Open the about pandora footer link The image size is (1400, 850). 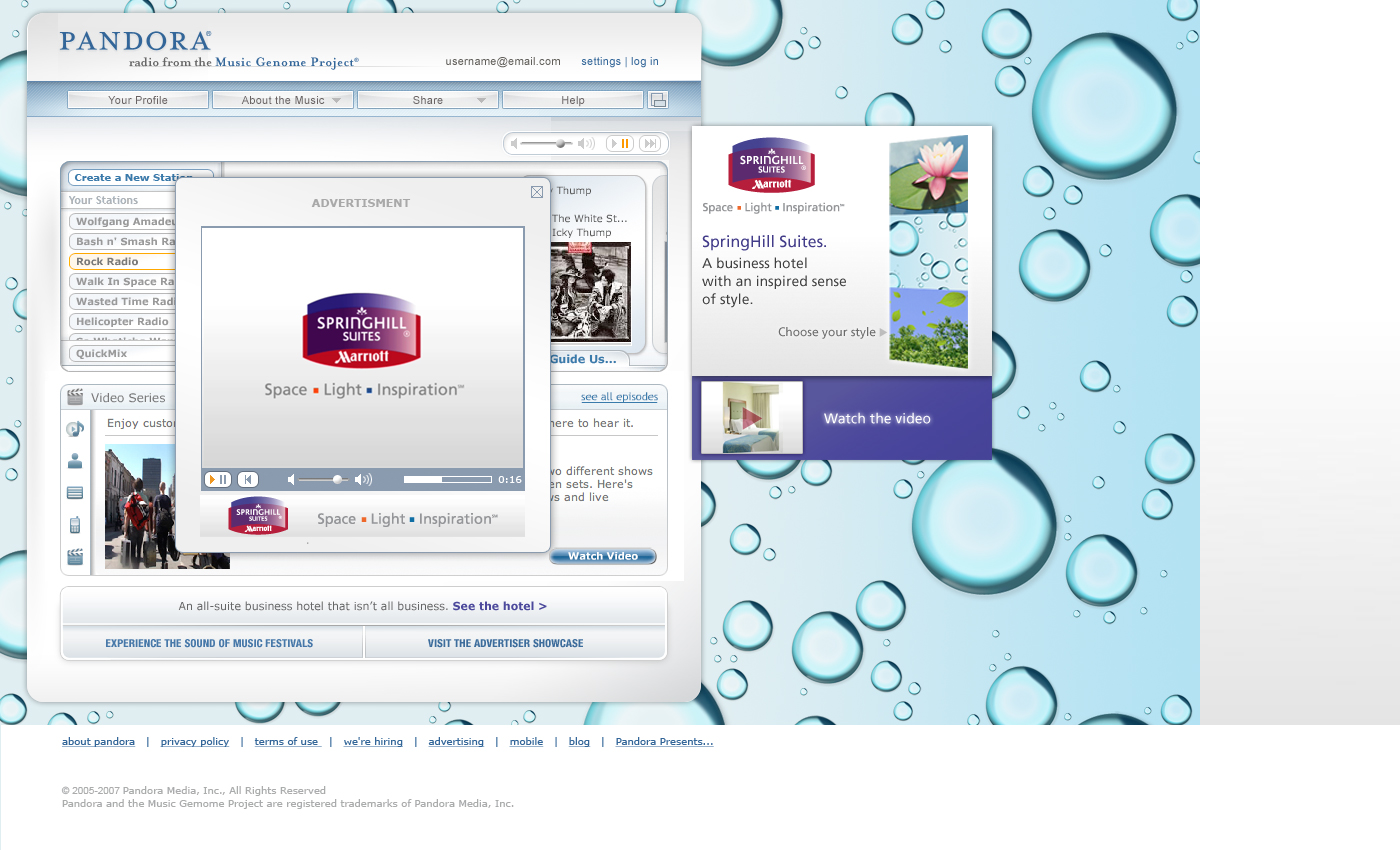tap(98, 742)
